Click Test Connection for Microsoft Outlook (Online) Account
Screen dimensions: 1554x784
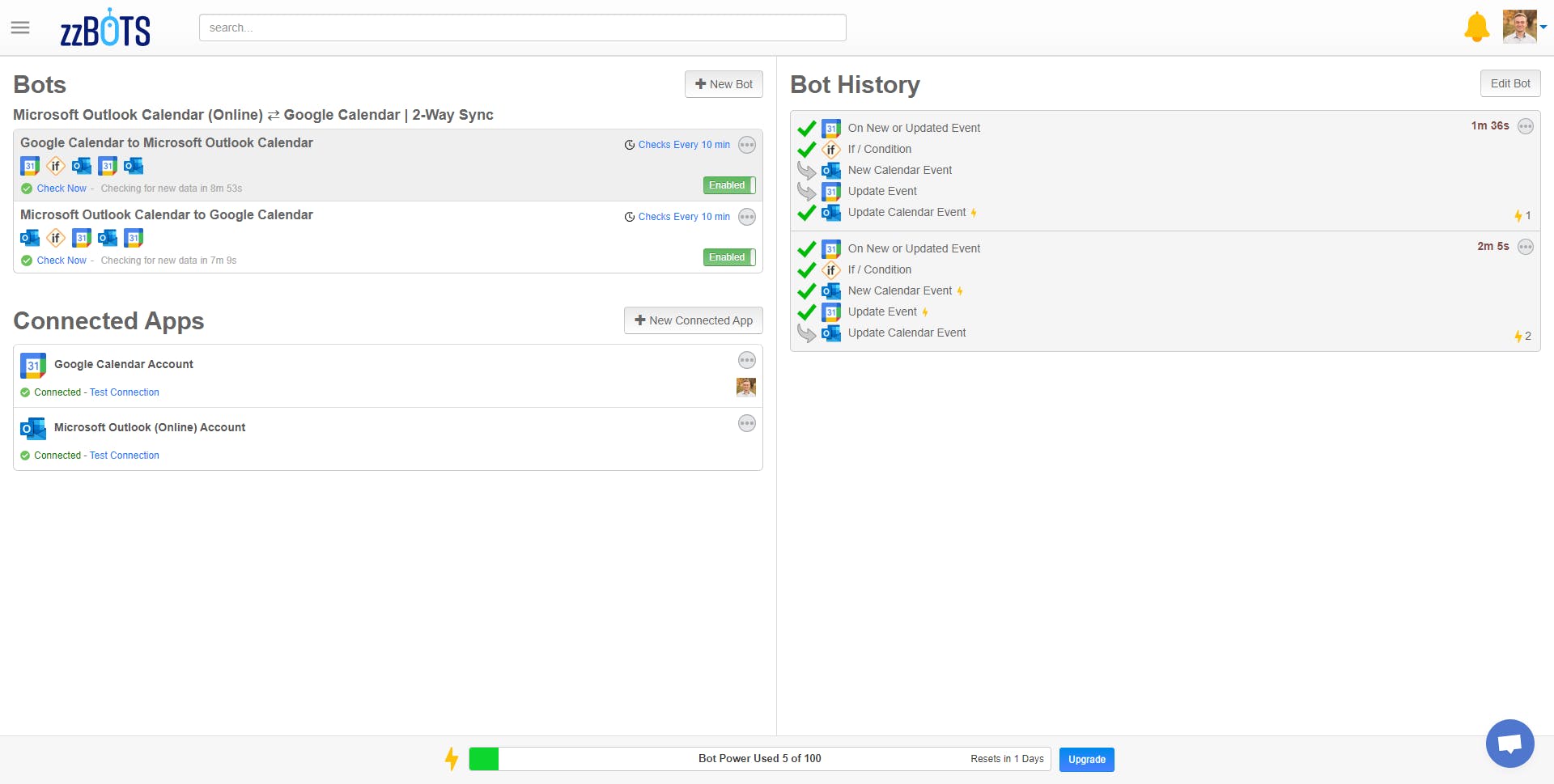pyautogui.click(x=125, y=456)
